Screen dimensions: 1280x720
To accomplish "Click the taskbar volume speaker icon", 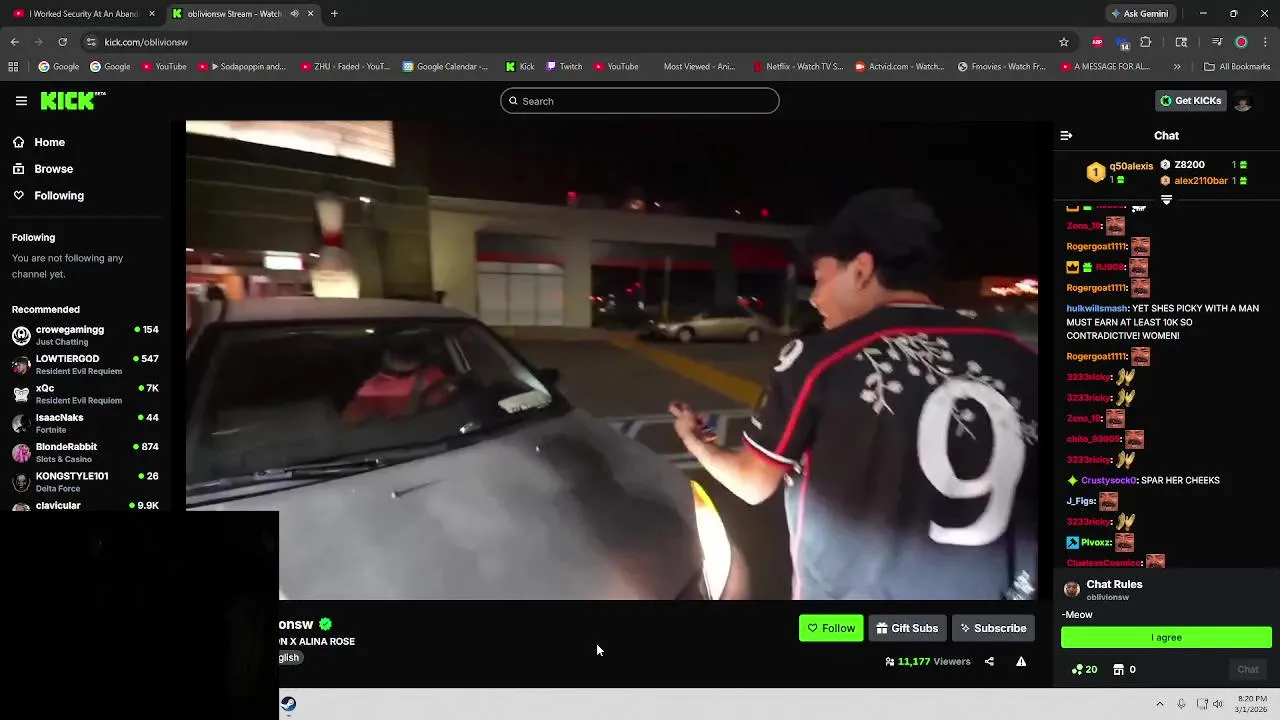I will (1218, 704).
